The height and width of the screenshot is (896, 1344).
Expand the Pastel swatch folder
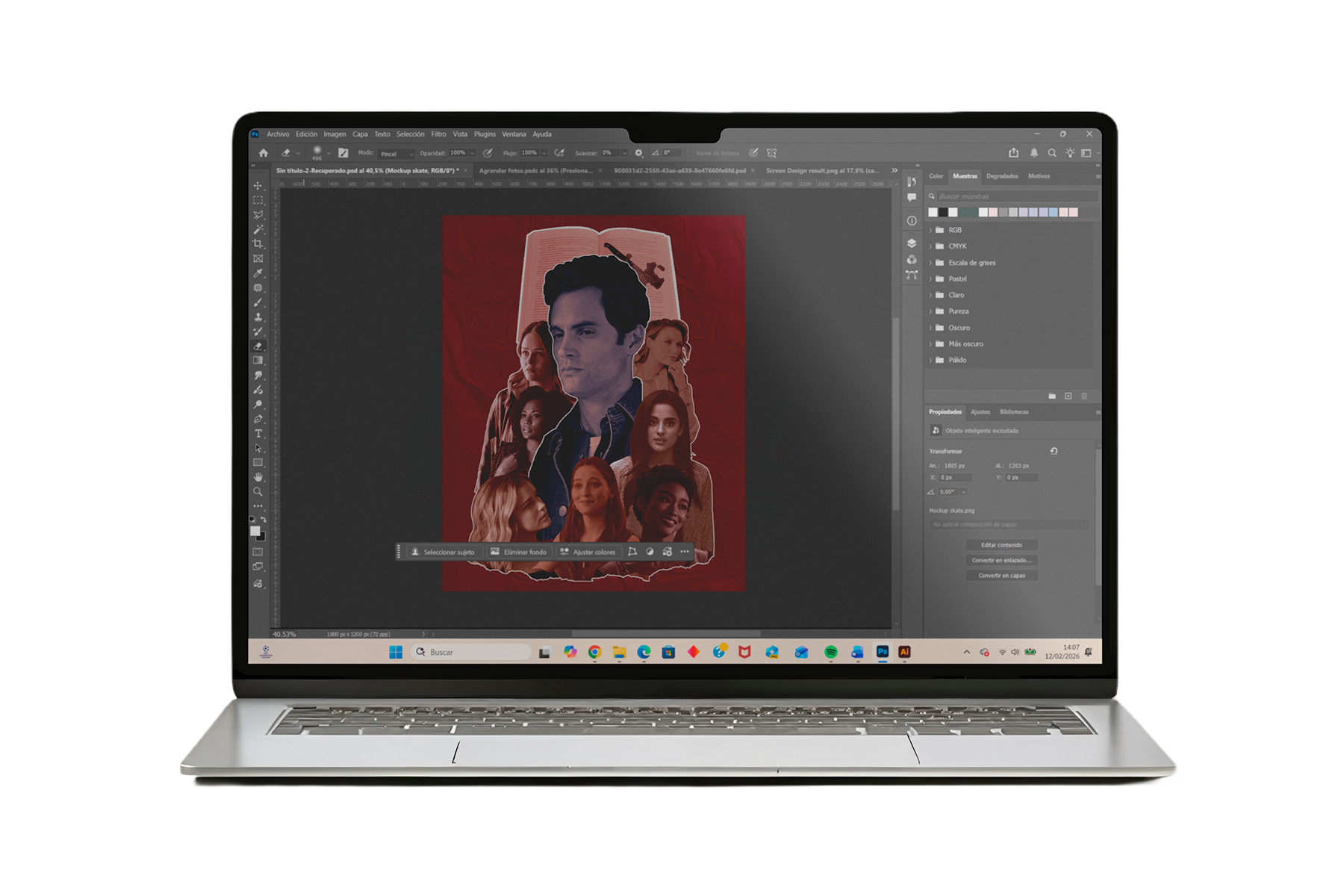coord(930,279)
